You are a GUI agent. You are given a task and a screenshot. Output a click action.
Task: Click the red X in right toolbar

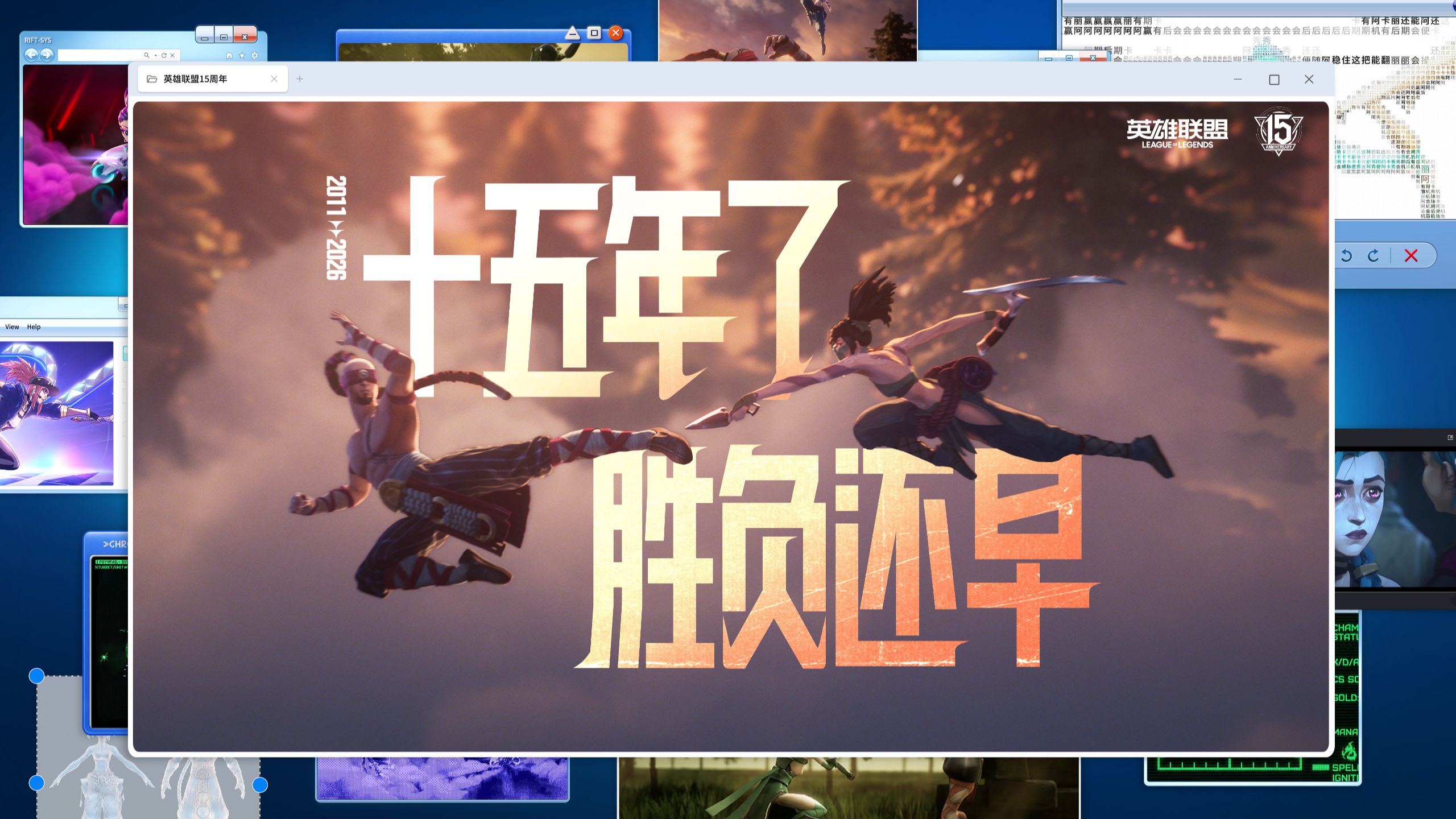click(1411, 255)
